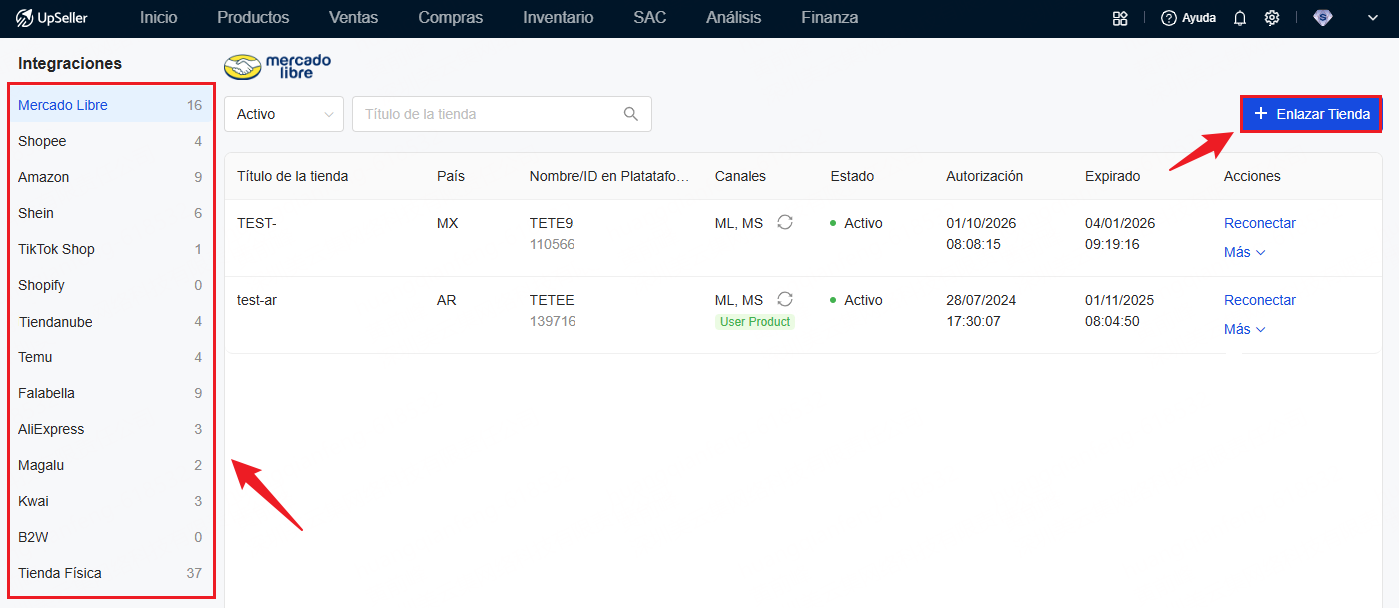Click the search magnifier icon
Image resolution: width=1399 pixels, height=608 pixels.
631,114
